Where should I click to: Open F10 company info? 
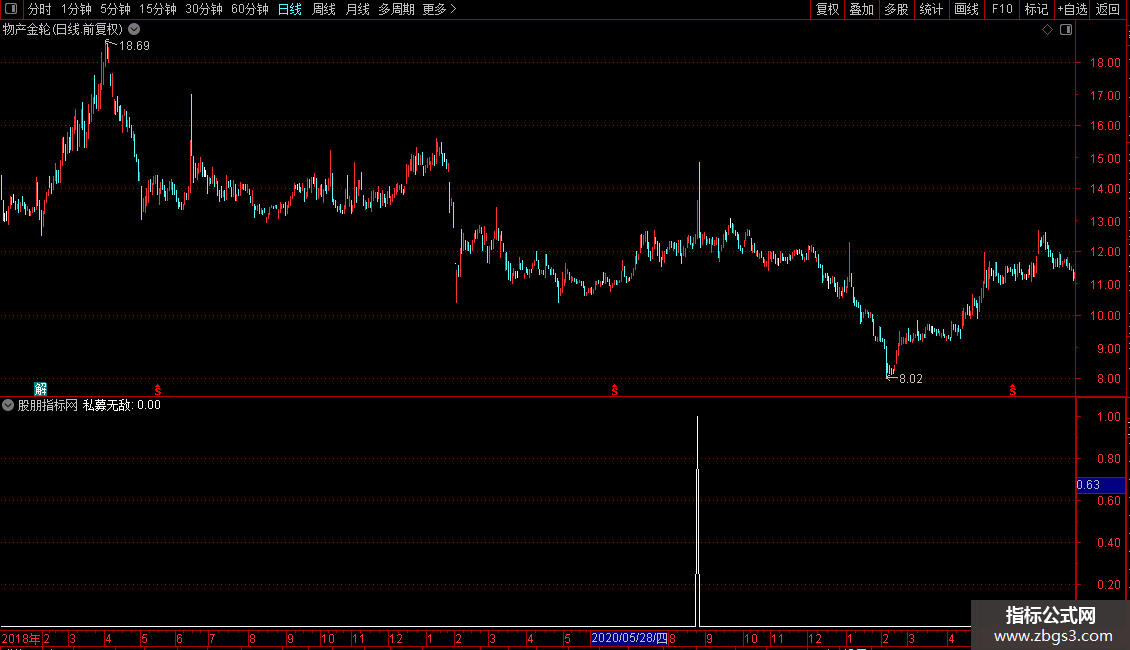pos(1002,9)
